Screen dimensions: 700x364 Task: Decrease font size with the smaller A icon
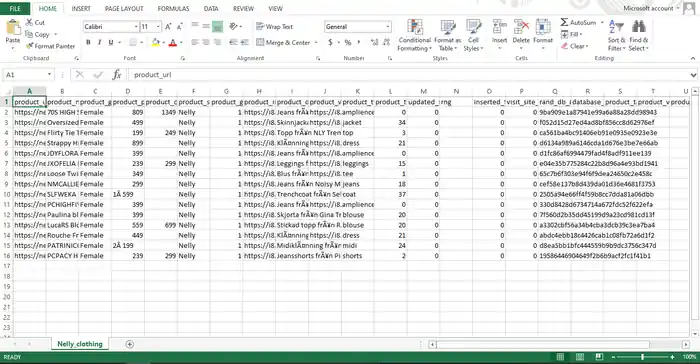point(179,27)
